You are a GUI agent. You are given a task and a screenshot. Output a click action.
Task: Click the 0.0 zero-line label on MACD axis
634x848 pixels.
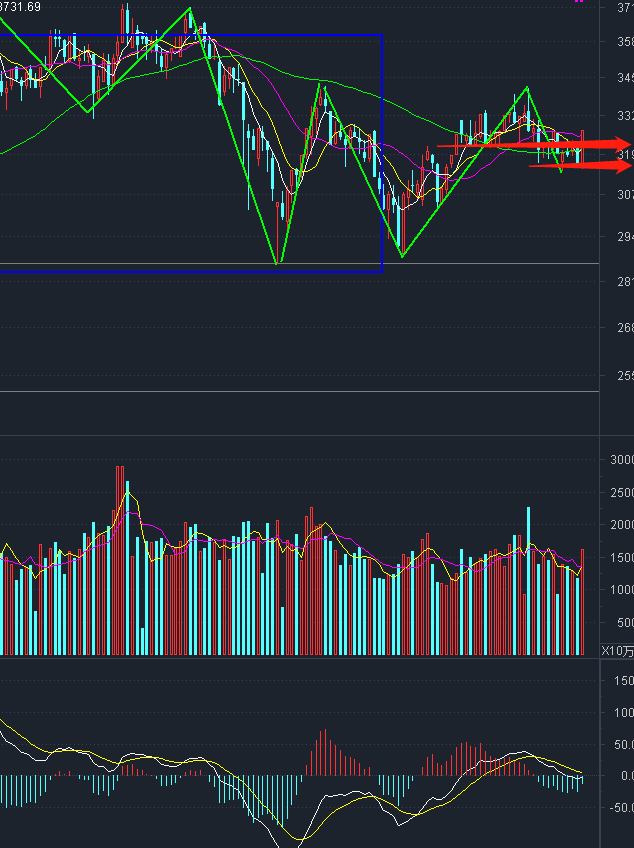tap(627, 776)
